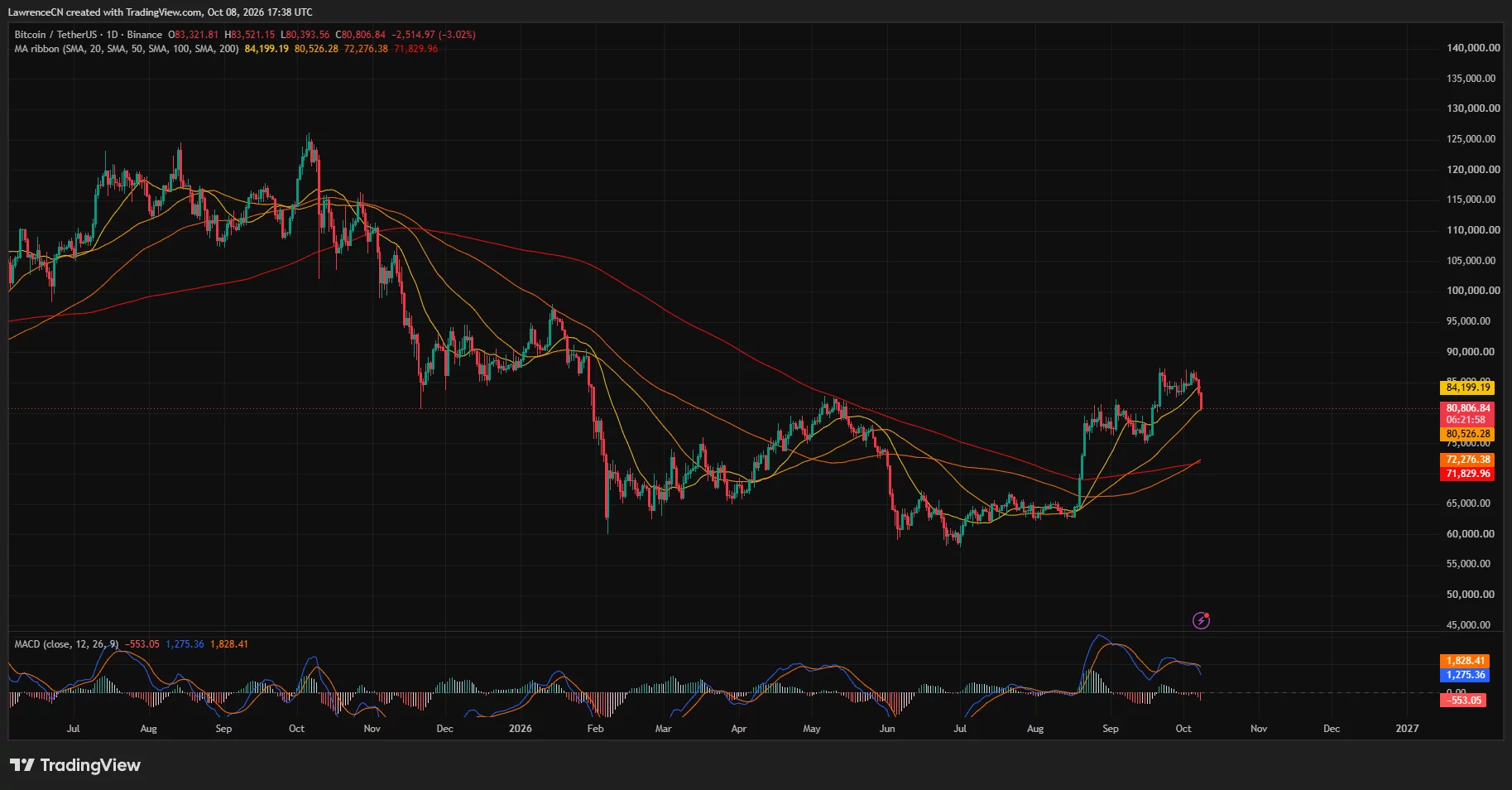
Task: Click the purple lightning bolt icon
Action: pos(1201,620)
